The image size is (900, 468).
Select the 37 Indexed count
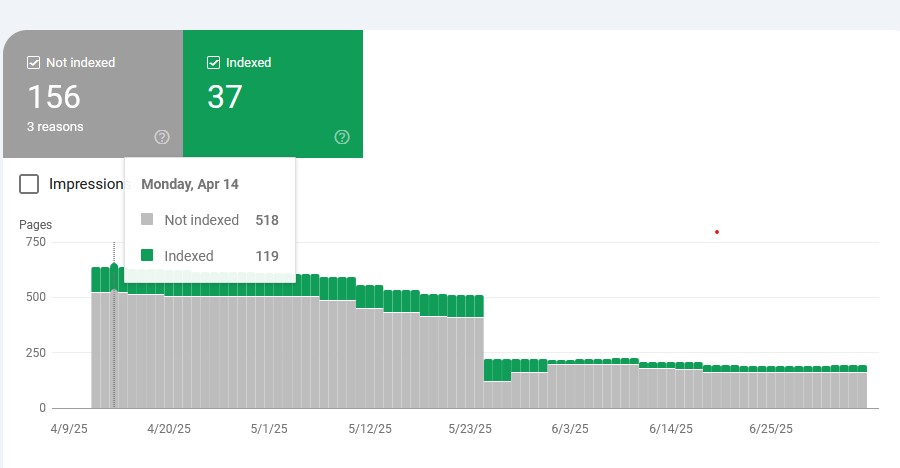point(225,97)
